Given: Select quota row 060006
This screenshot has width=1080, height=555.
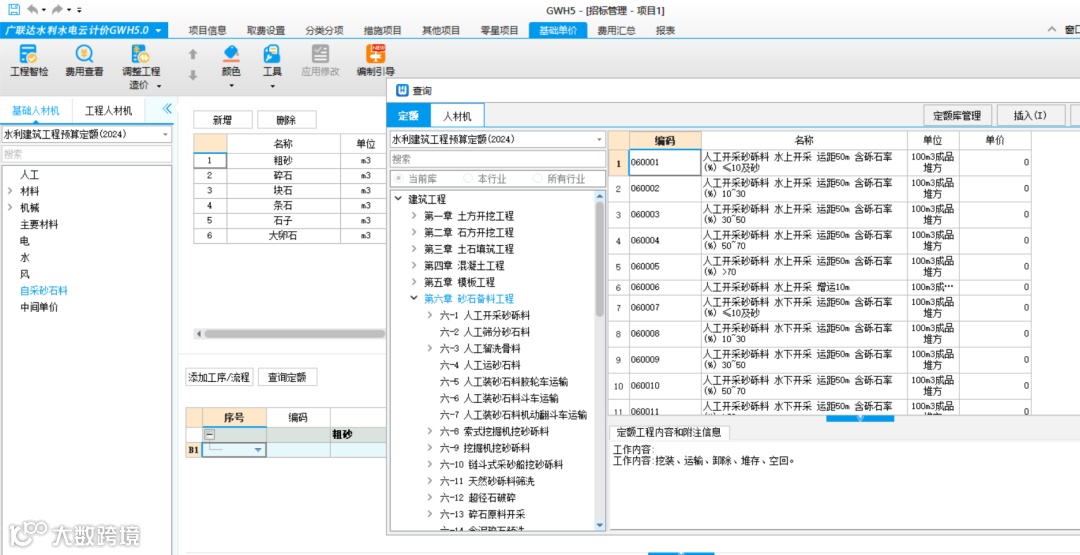Looking at the screenshot, I should (820, 287).
